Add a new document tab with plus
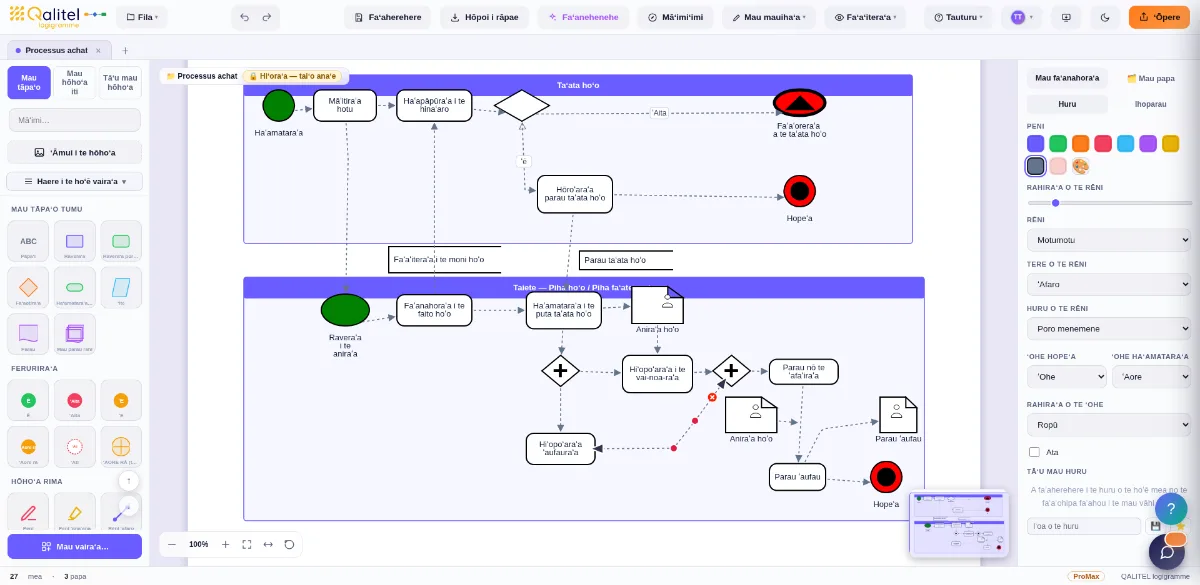The width and height of the screenshot is (1200, 585). [x=125, y=50]
